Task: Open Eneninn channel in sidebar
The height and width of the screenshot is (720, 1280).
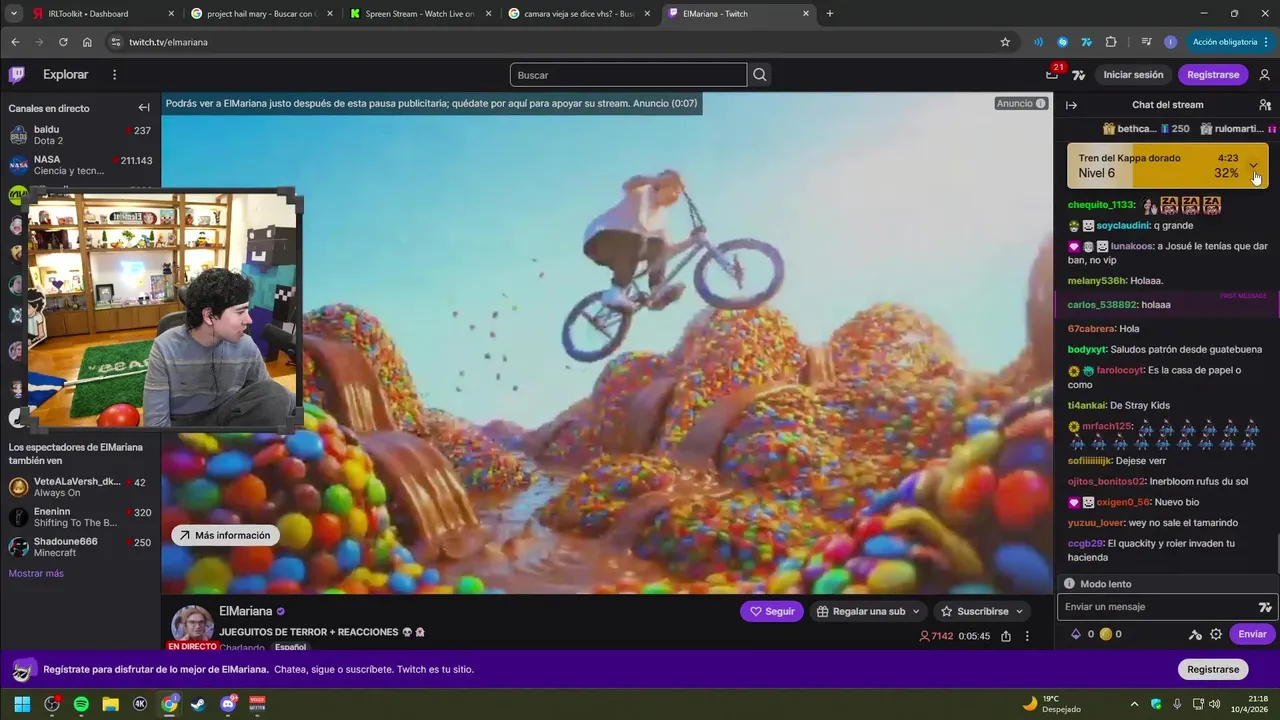Action: (x=81, y=517)
